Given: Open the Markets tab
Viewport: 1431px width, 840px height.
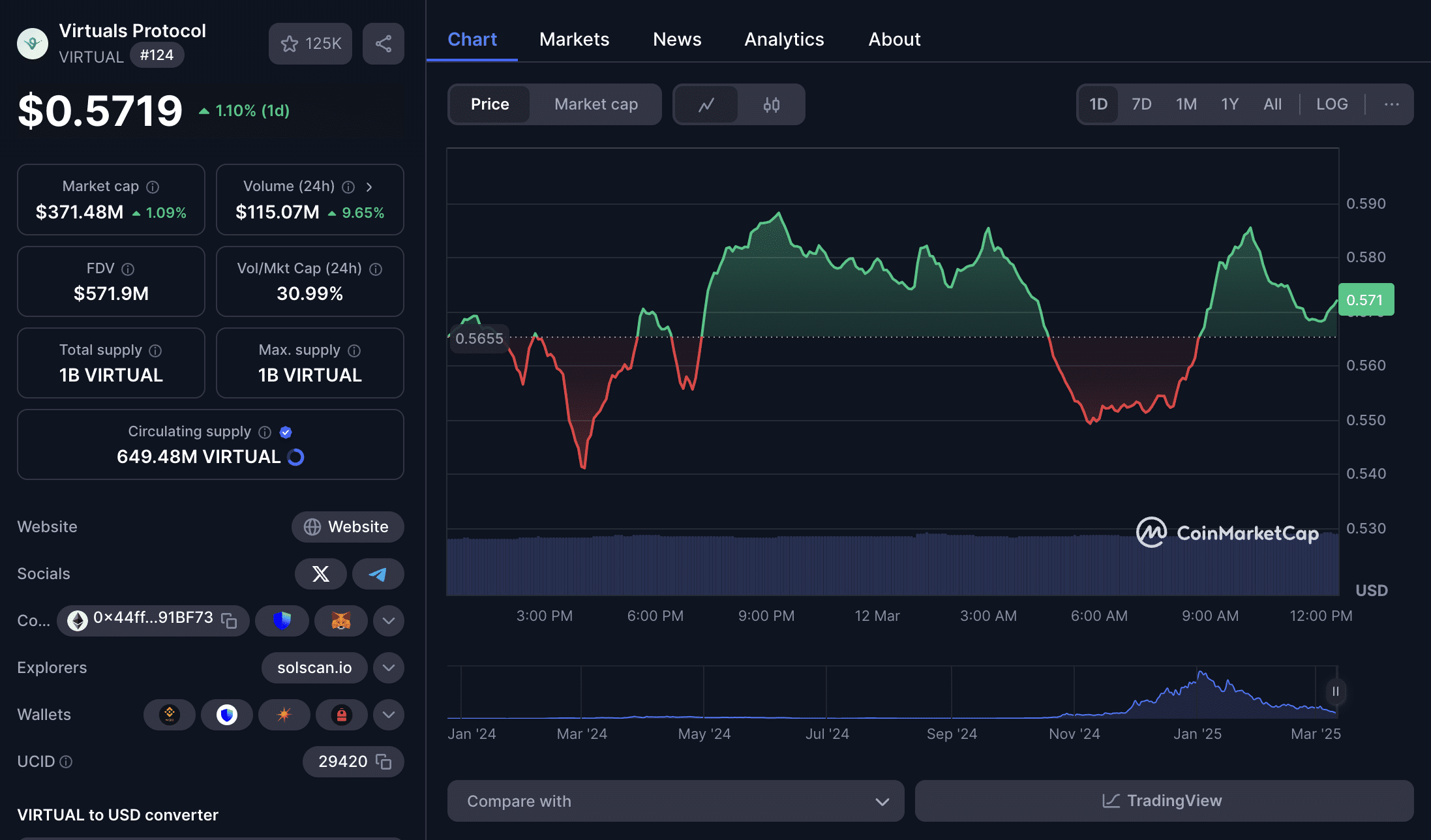Looking at the screenshot, I should 575,39.
